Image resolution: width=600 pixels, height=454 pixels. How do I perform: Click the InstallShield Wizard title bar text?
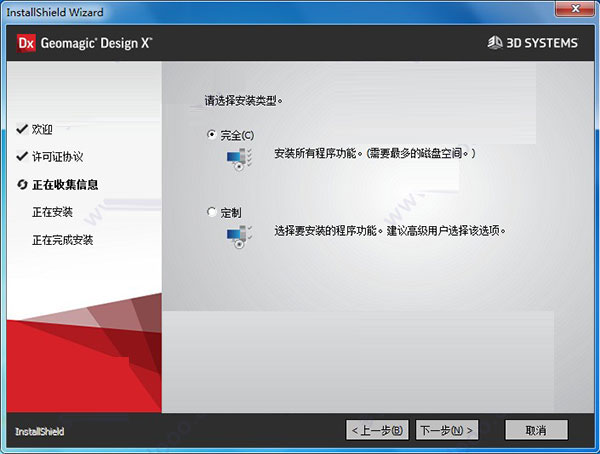coord(55,12)
